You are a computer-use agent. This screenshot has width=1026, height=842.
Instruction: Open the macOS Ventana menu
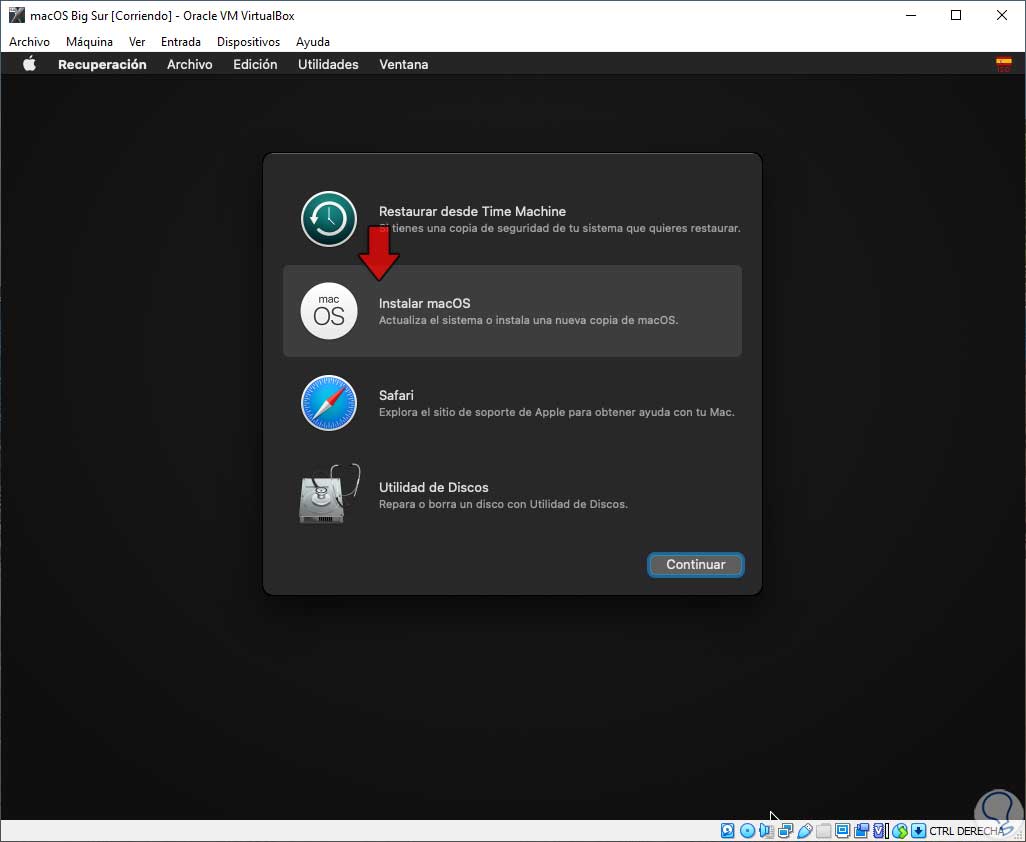click(x=404, y=64)
